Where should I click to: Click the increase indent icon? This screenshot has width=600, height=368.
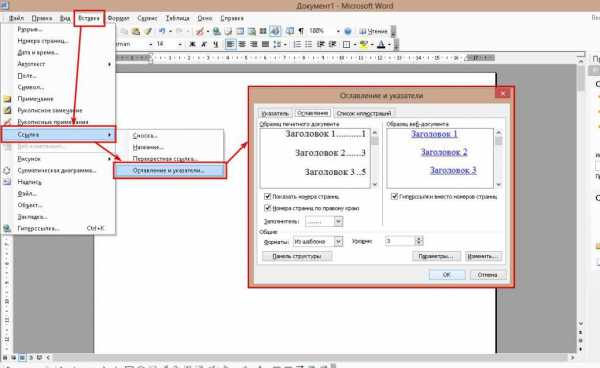pyautogui.click(x=332, y=44)
